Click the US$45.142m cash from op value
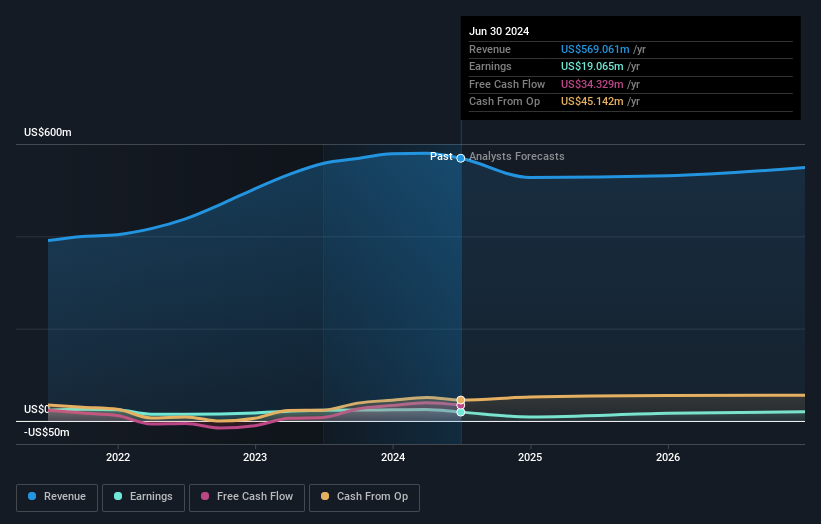821x524 pixels. [x=592, y=102]
